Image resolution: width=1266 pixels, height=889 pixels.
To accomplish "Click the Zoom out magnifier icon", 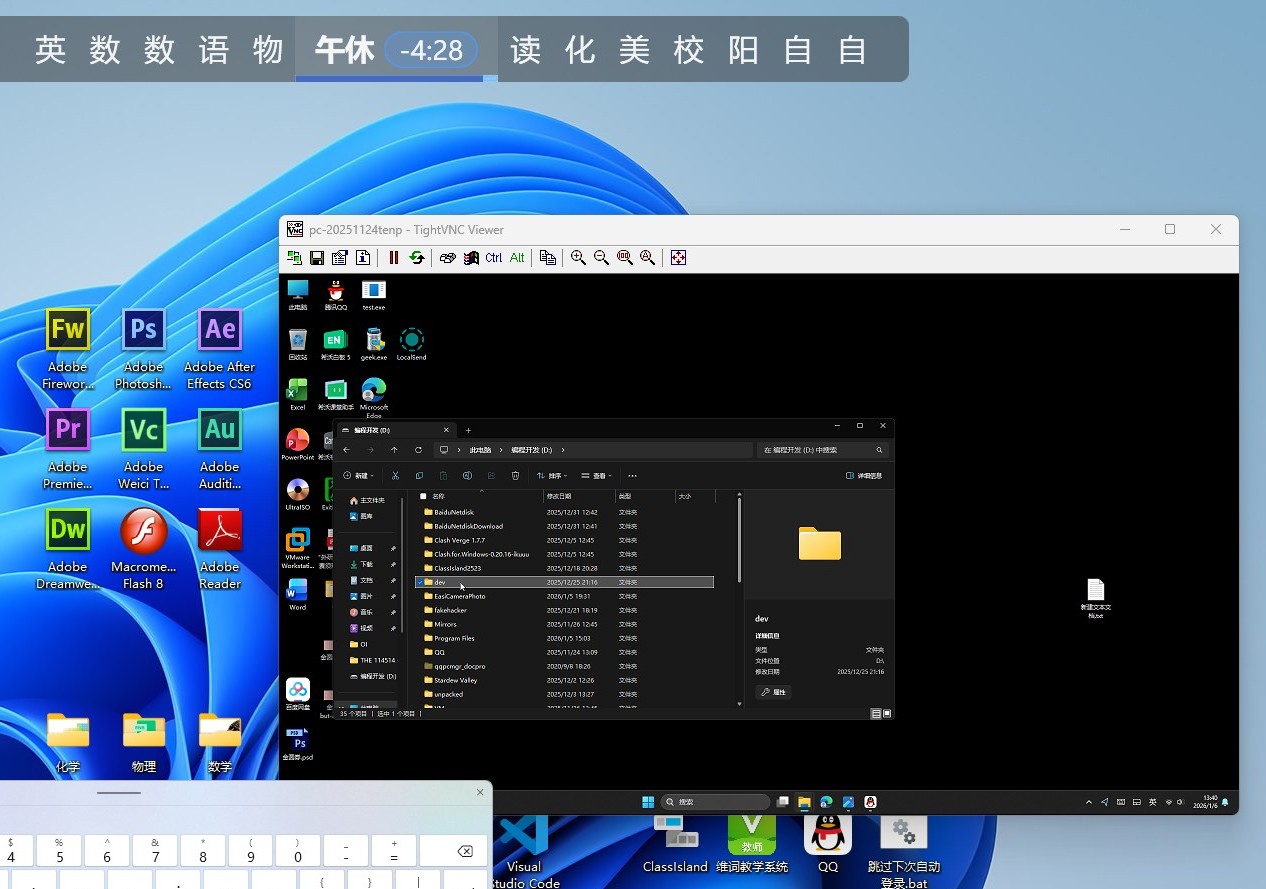I will [601, 258].
